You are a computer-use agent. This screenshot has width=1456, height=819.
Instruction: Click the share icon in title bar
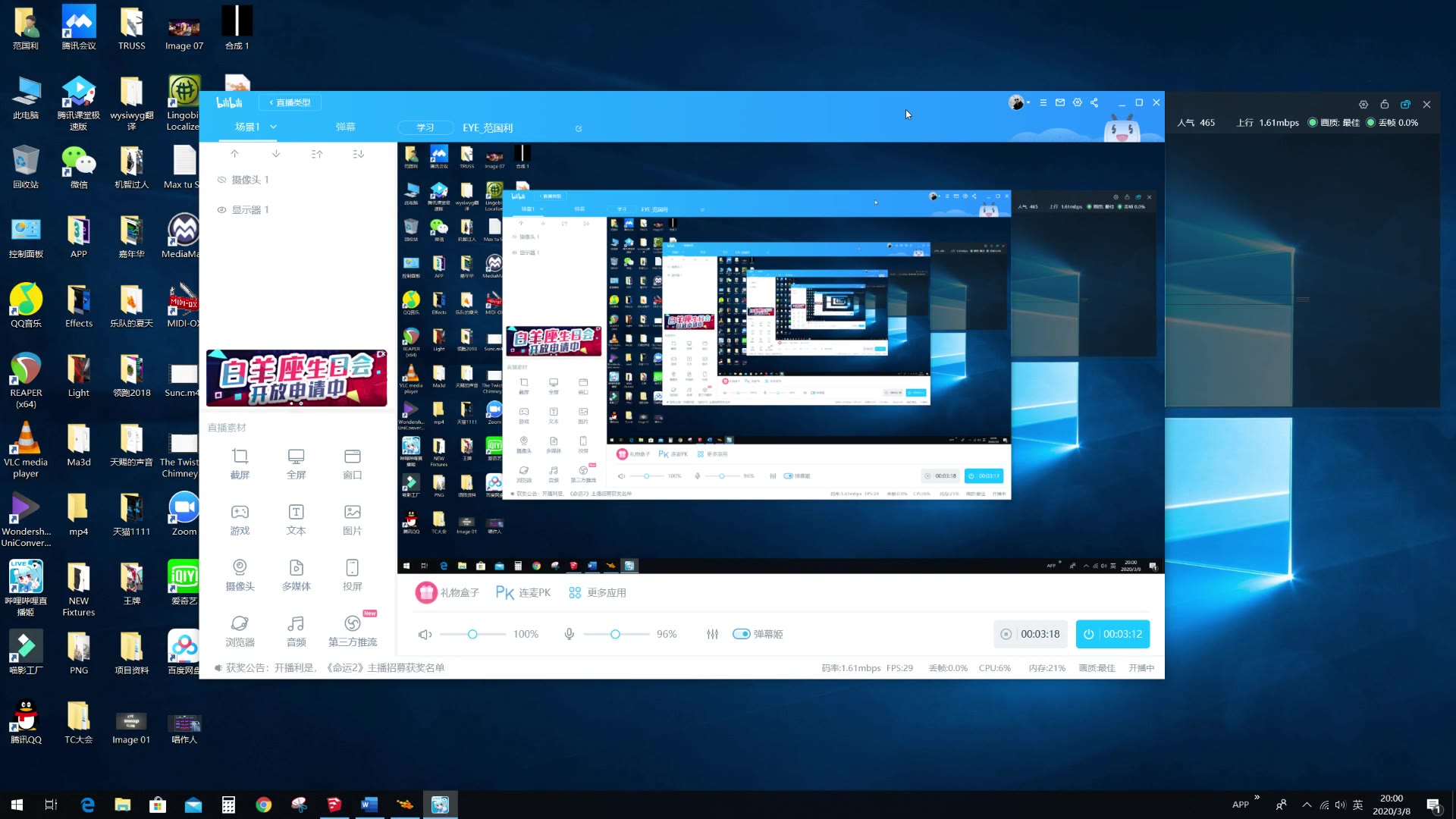[1094, 102]
